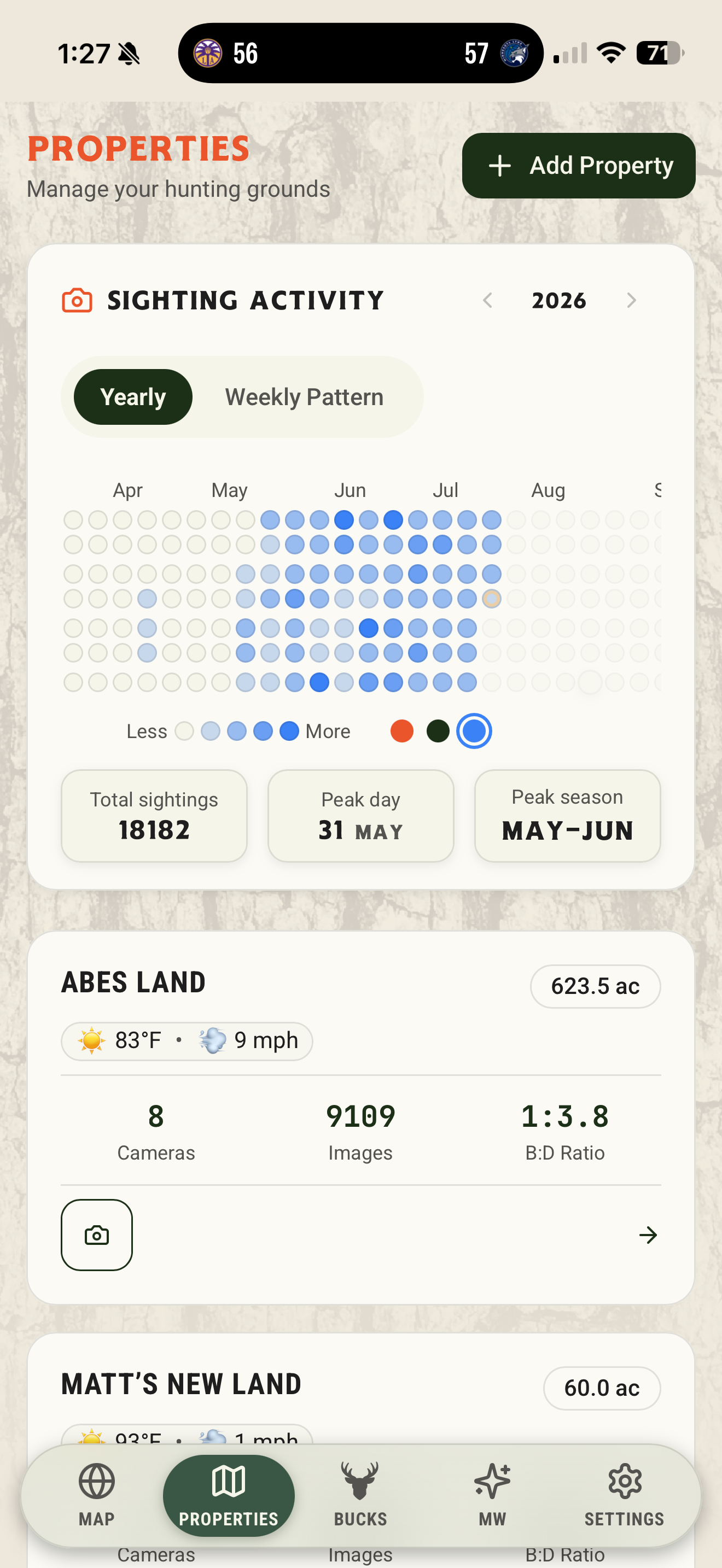The image size is (722, 1568).
Task: Select the dark green color theme dot
Action: 438,730
